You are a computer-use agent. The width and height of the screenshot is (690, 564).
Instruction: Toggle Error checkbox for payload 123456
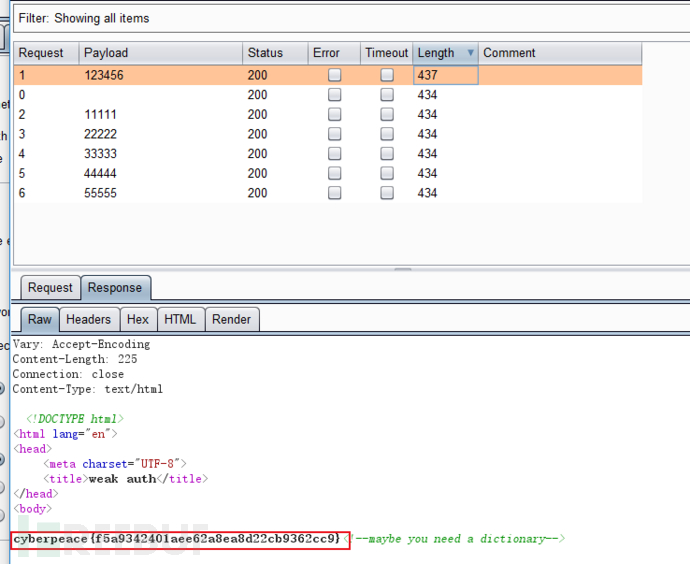point(335,75)
